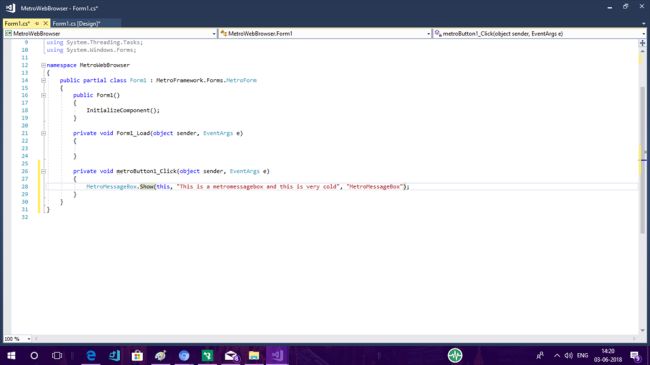Viewport: 650px width, 365px height.
Task: Click the "MetroMessageBox" title string on line 28
Action: [x=375, y=187]
